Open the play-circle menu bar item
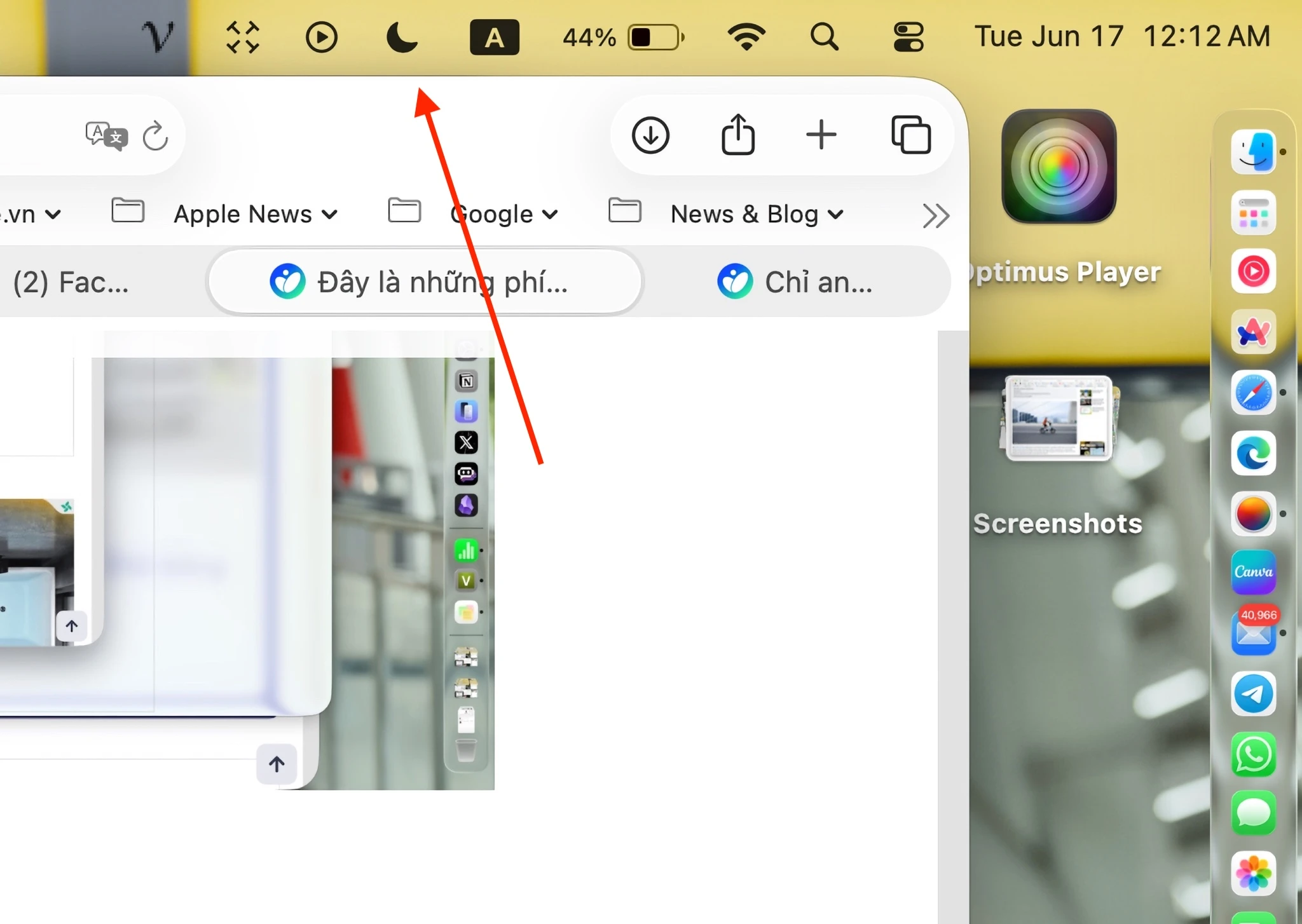The width and height of the screenshot is (1302, 924). (321, 37)
